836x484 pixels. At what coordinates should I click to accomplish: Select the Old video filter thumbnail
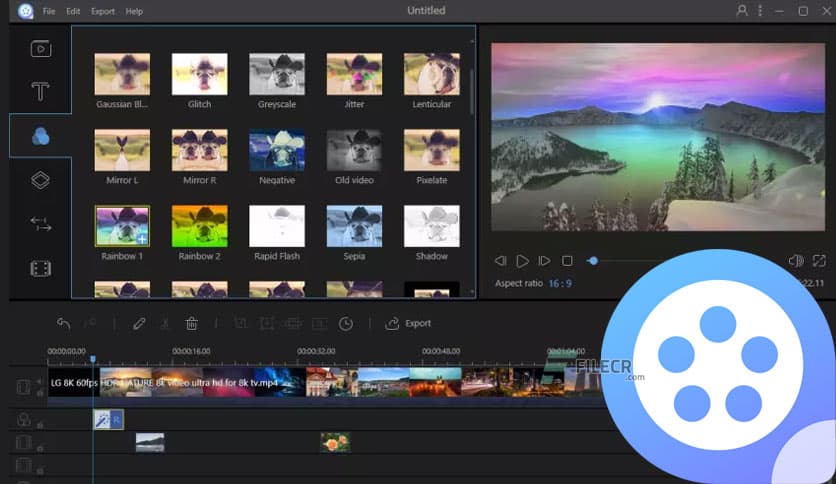pos(354,150)
